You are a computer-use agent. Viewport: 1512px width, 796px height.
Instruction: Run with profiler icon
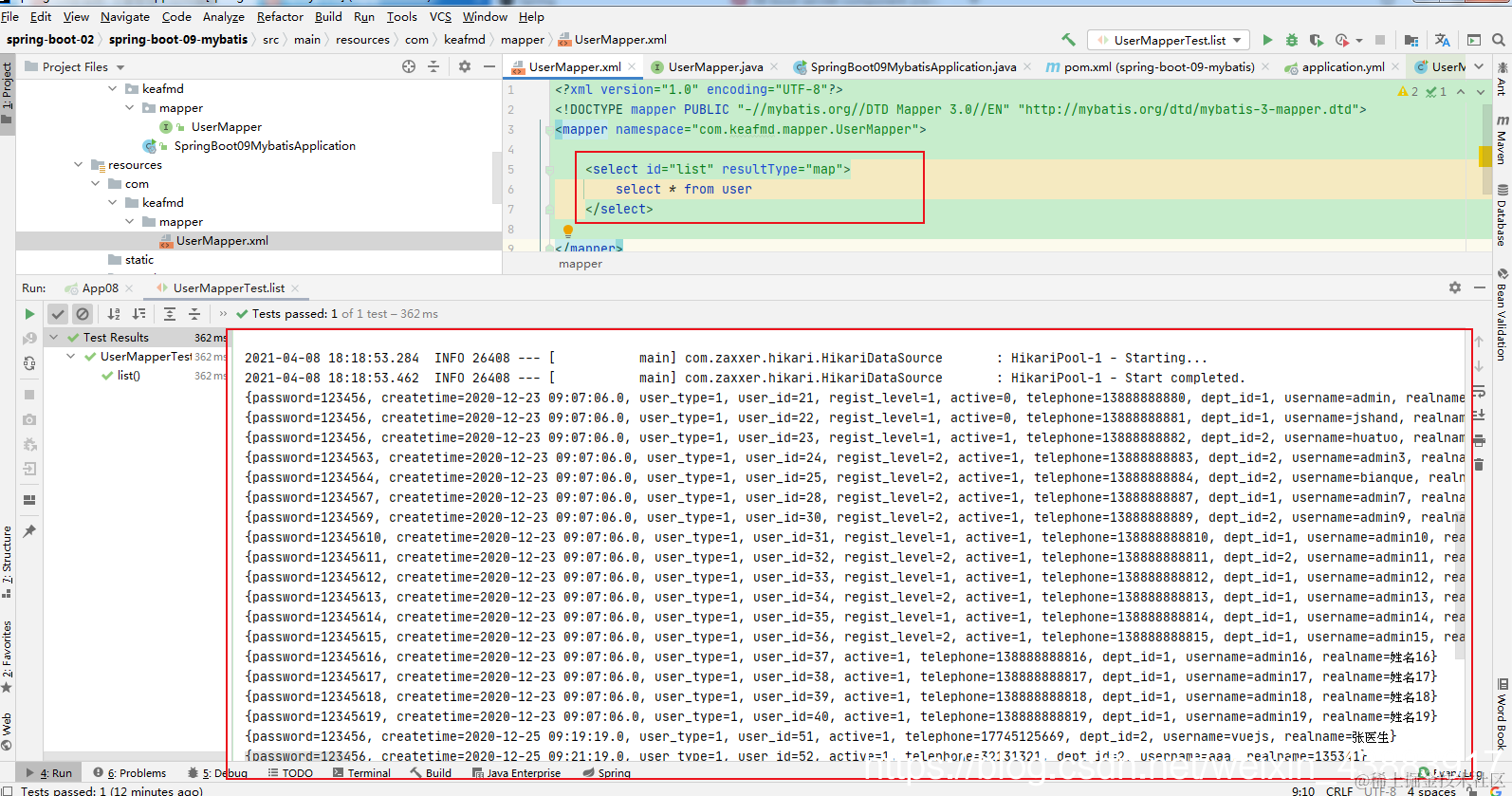1341,40
